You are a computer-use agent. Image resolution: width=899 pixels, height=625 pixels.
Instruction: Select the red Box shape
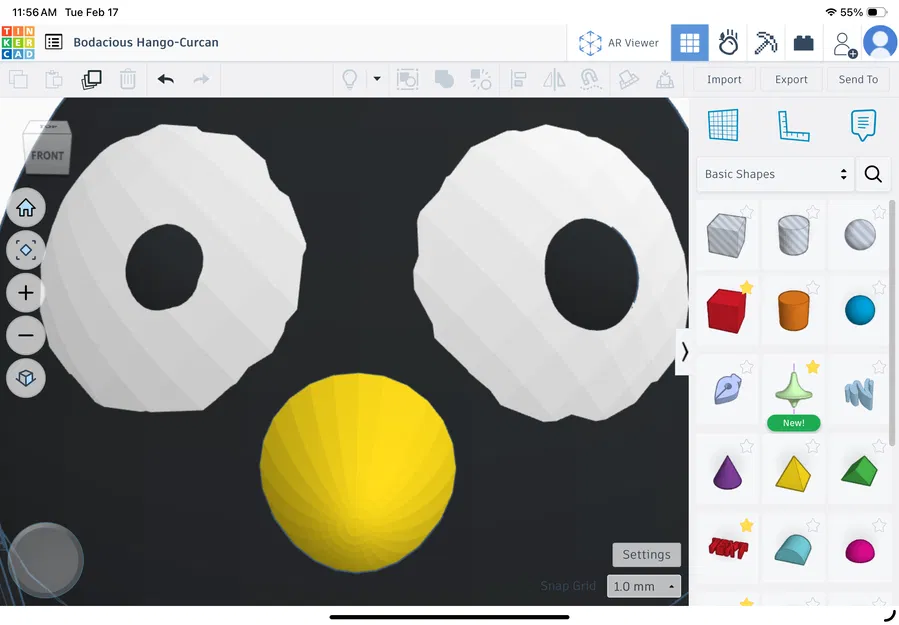[x=726, y=311]
